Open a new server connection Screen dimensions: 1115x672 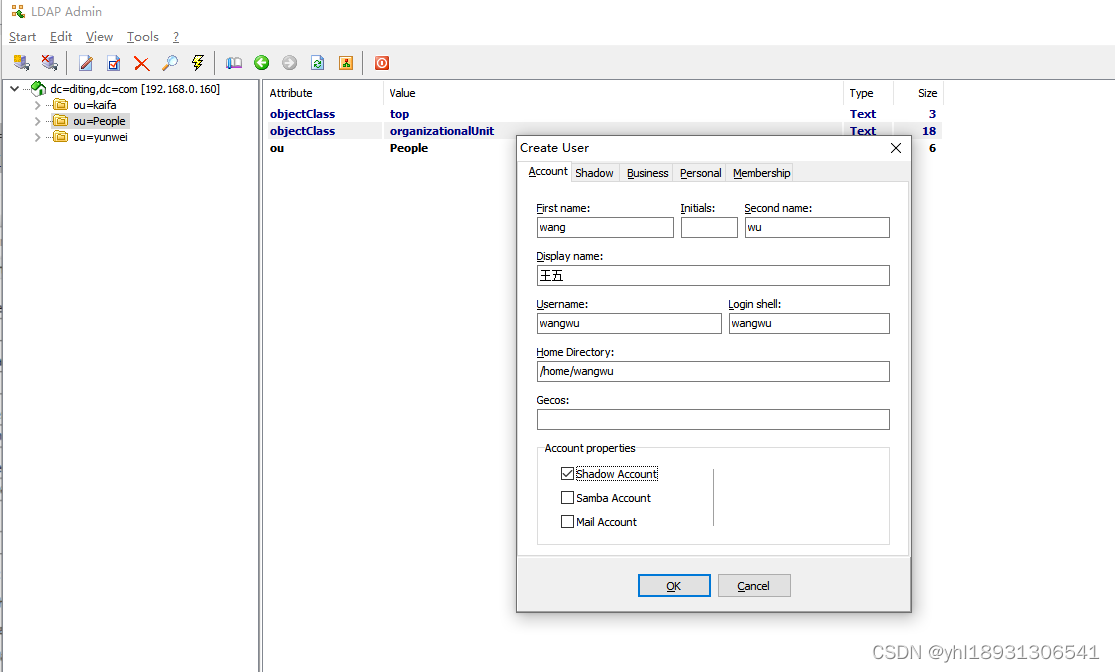(21, 62)
